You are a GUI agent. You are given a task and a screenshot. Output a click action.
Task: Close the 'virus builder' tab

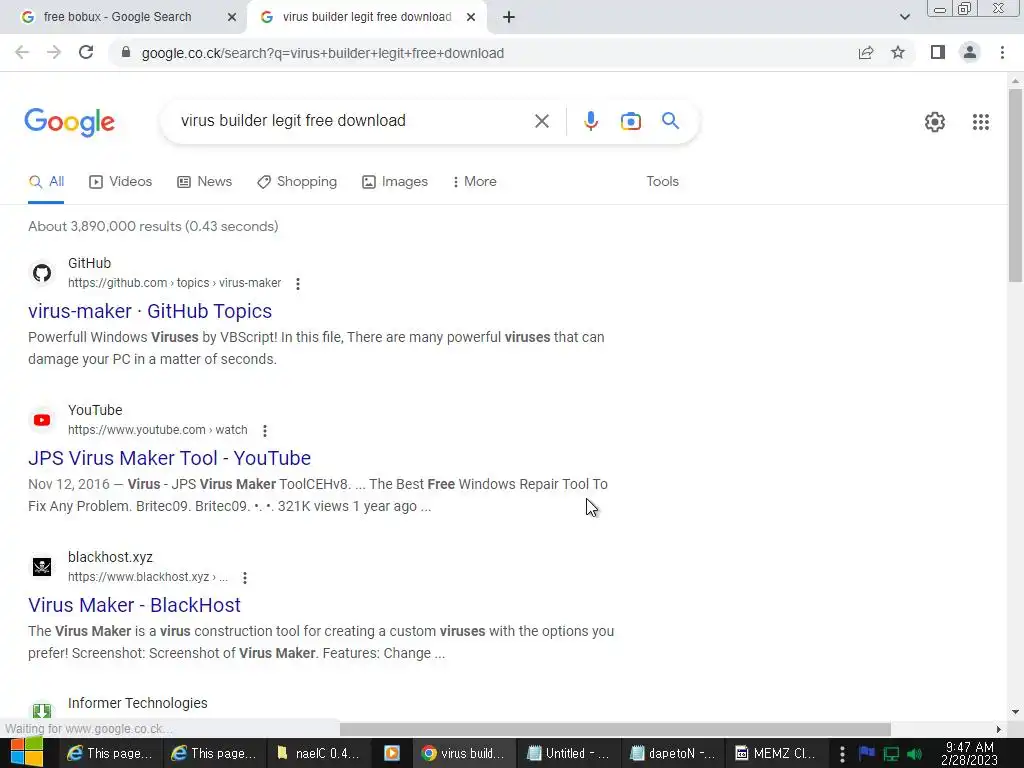point(471,18)
